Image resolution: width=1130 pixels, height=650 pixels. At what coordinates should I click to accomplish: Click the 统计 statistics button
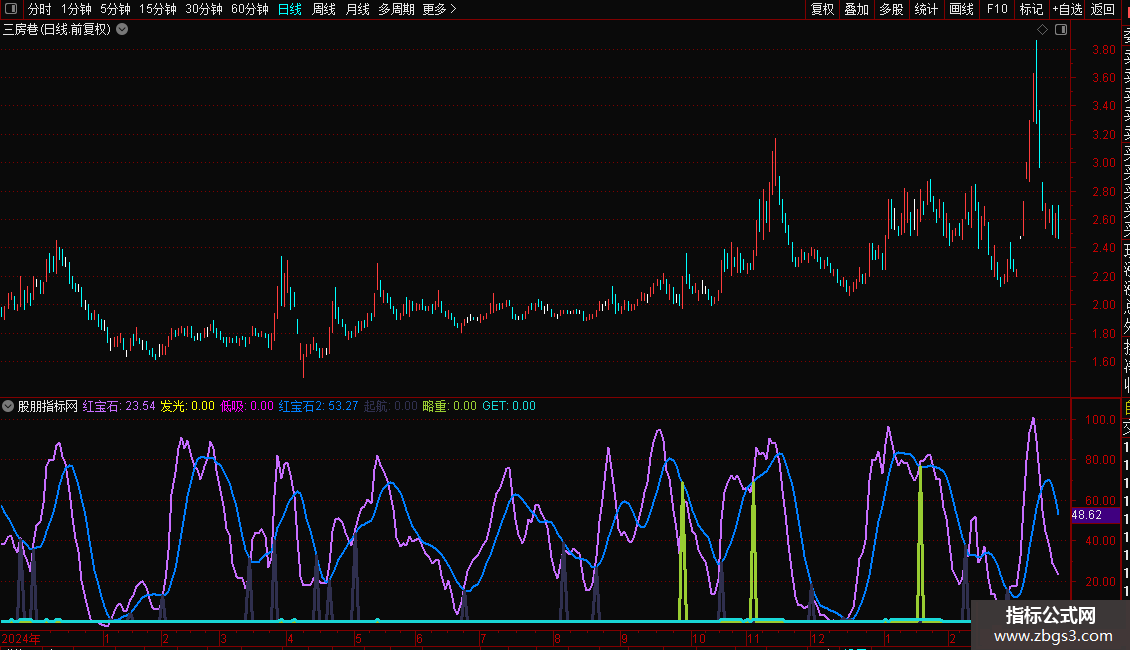(x=926, y=9)
